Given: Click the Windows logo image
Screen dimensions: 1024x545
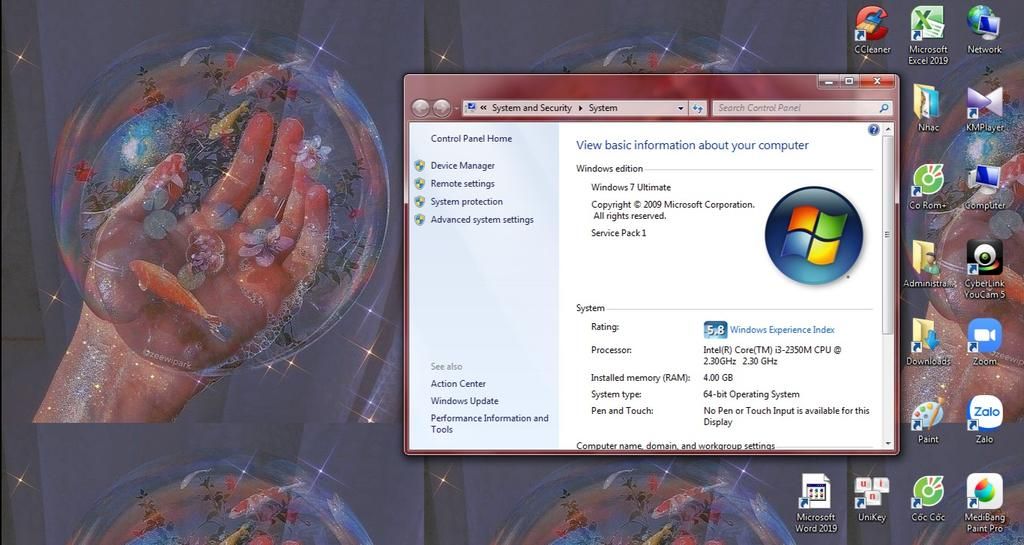Looking at the screenshot, I should click(x=814, y=235).
